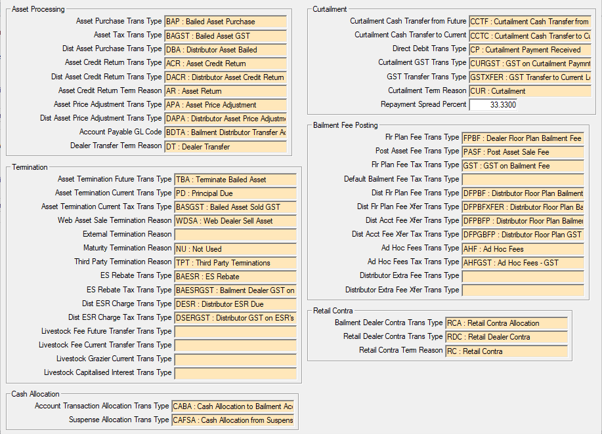Click the Asset Price Adjustment Trans Type field

coord(225,105)
